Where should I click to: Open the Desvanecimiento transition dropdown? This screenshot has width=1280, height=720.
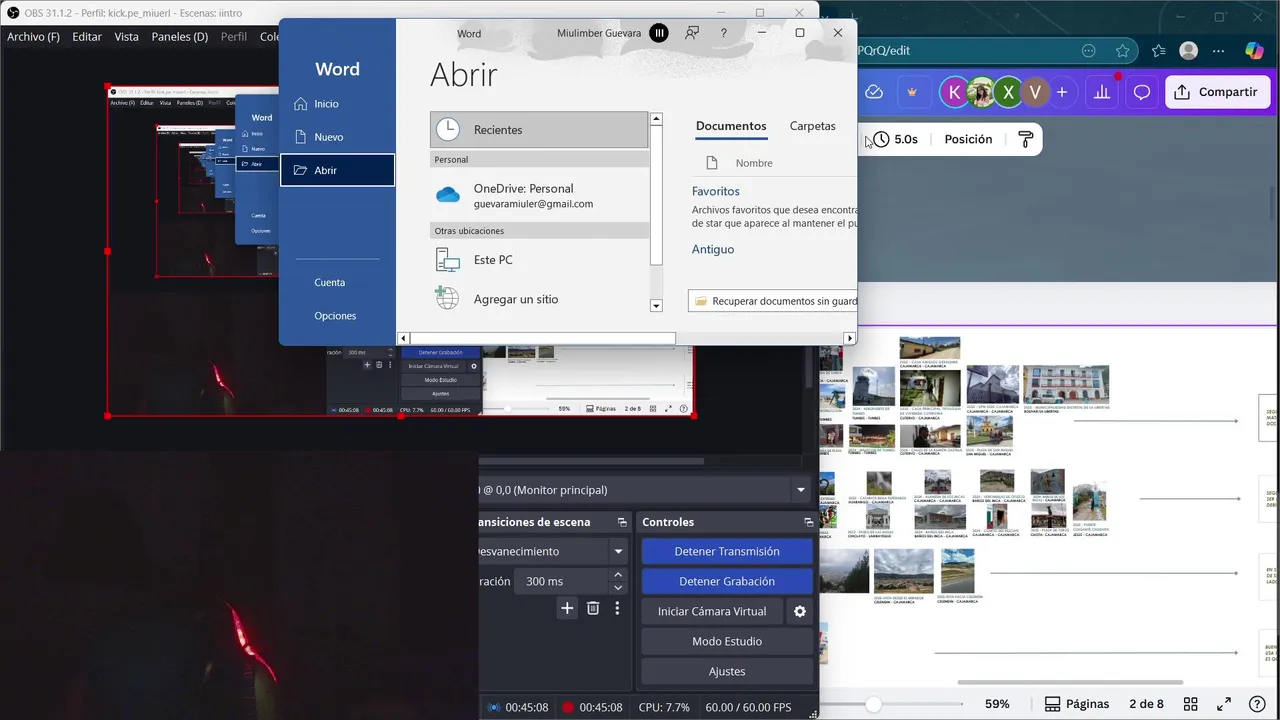coord(618,551)
